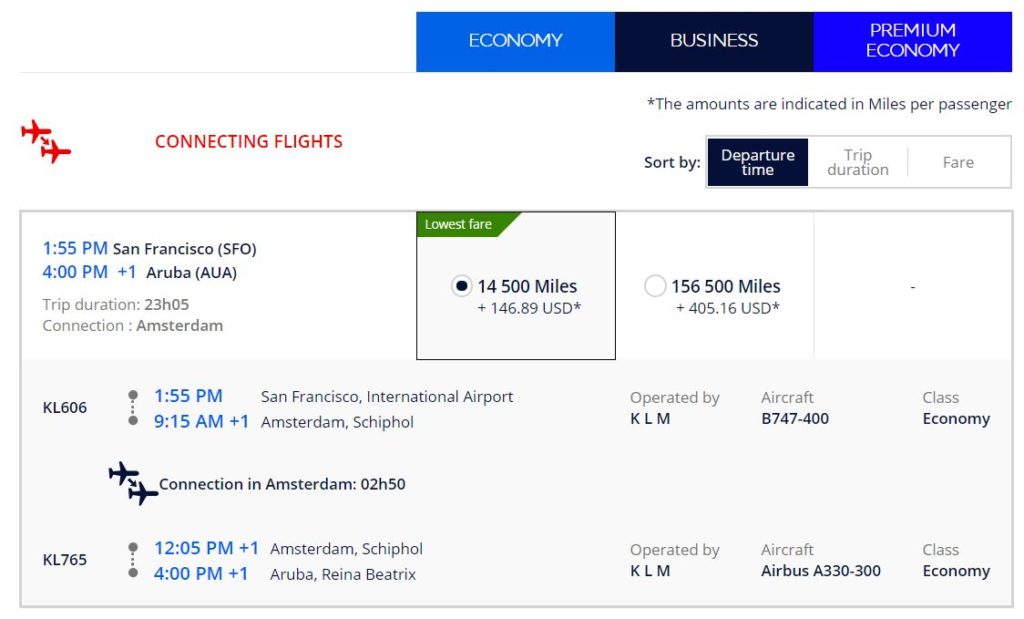Sort flights by Fare
Screen dimensions: 1024x619
(x=957, y=162)
